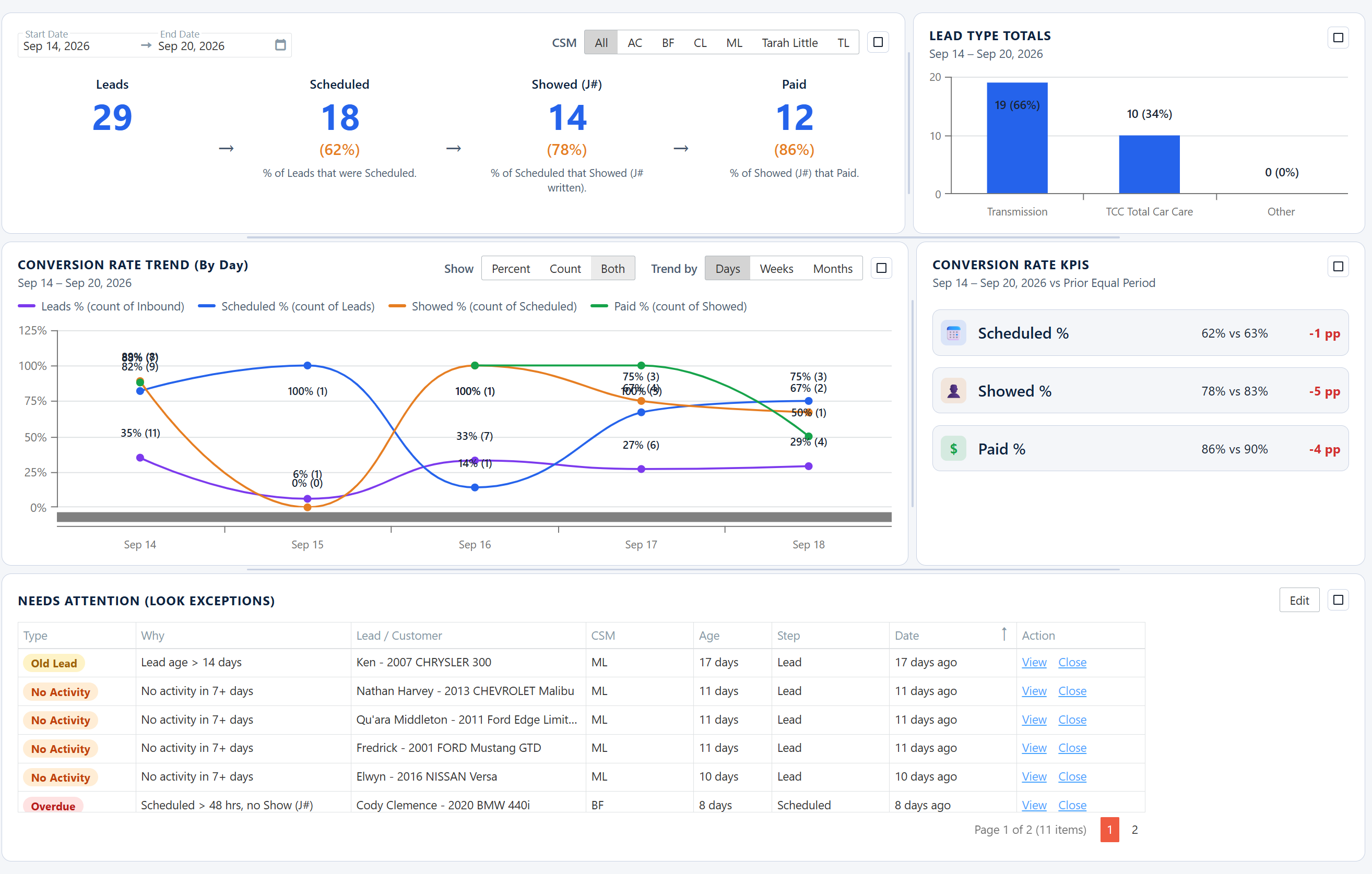Click the Scheduled % calendar icon
This screenshot has width=1372, height=874.
click(953, 333)
